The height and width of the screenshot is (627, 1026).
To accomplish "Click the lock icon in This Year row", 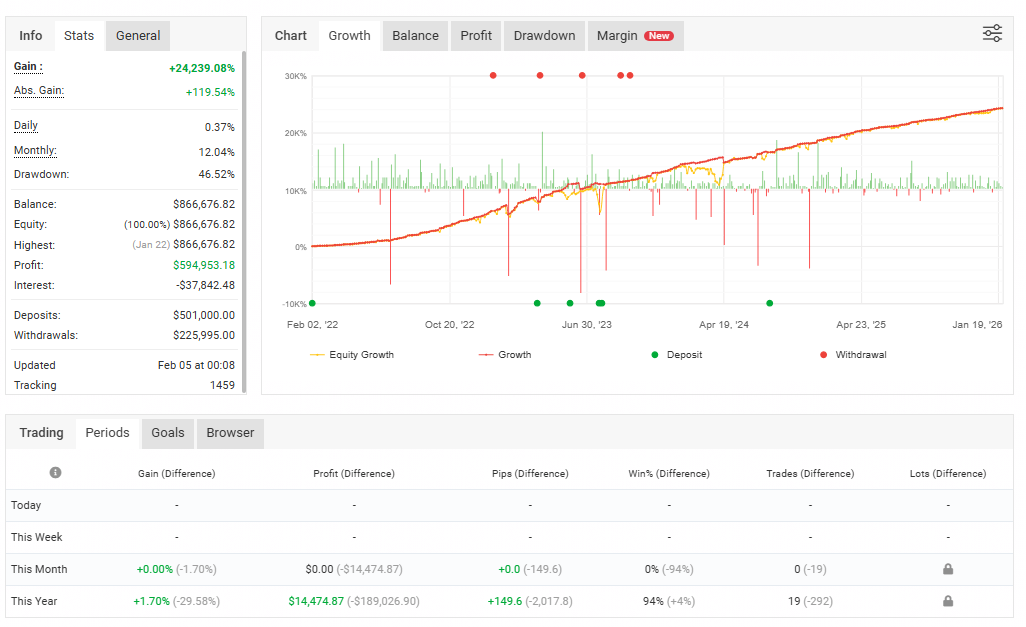I will (x=947, y=601).
